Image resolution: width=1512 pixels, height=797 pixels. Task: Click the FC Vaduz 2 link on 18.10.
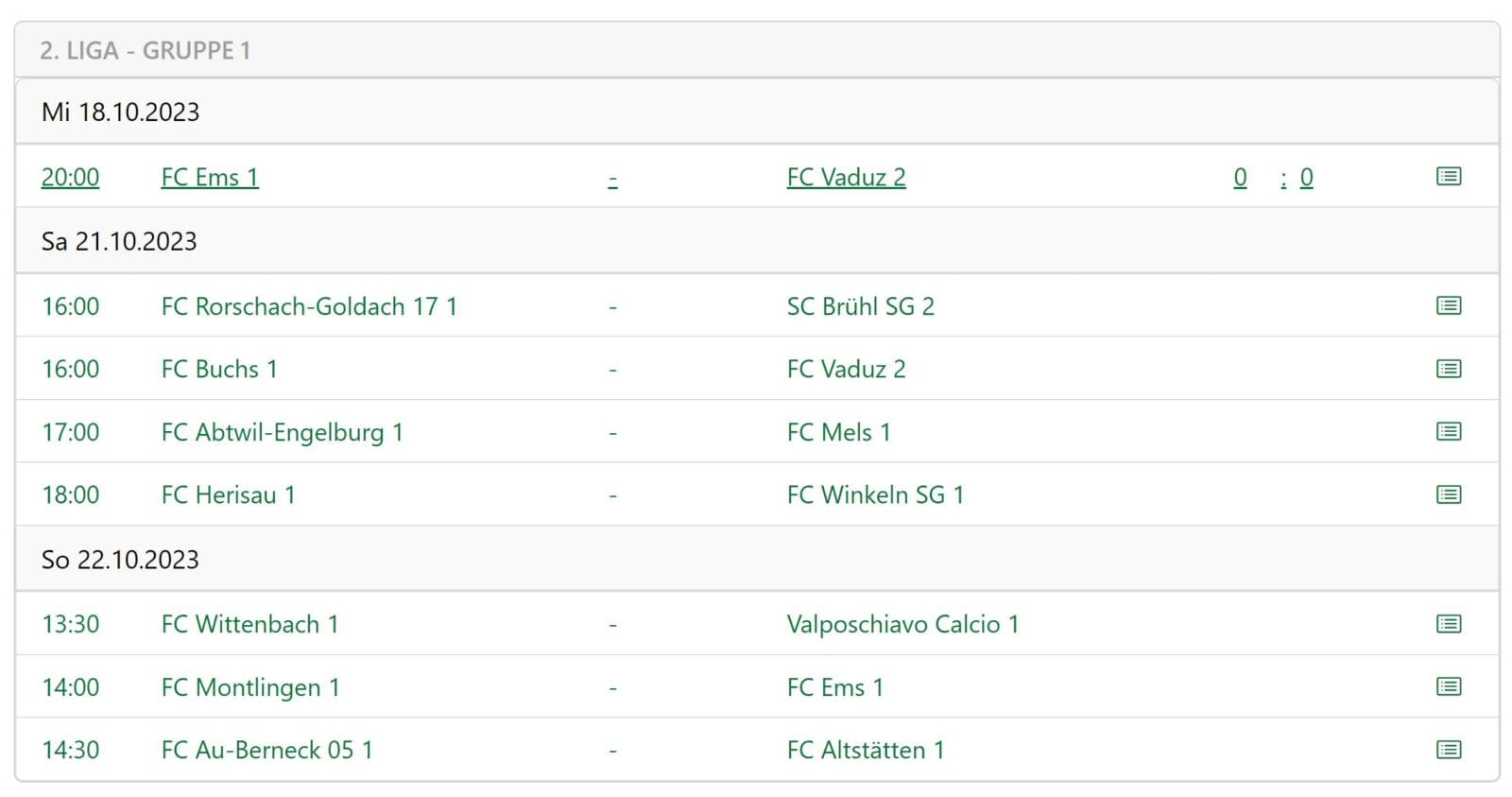846,178
